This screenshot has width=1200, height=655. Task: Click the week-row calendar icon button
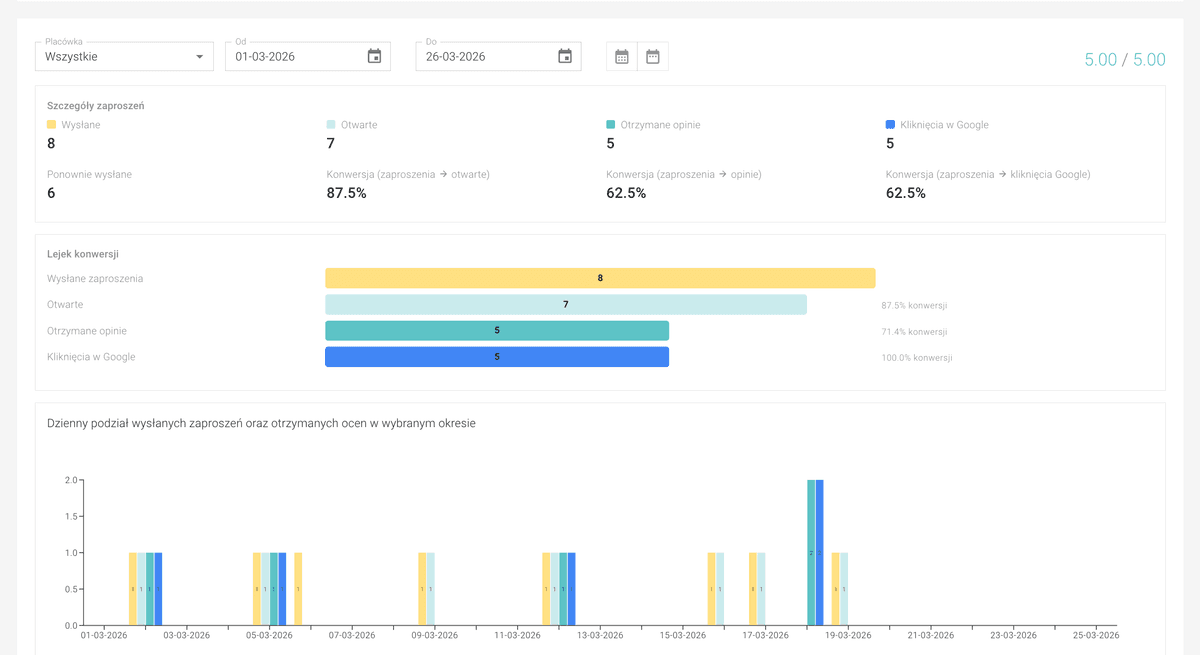pos(653,57)
